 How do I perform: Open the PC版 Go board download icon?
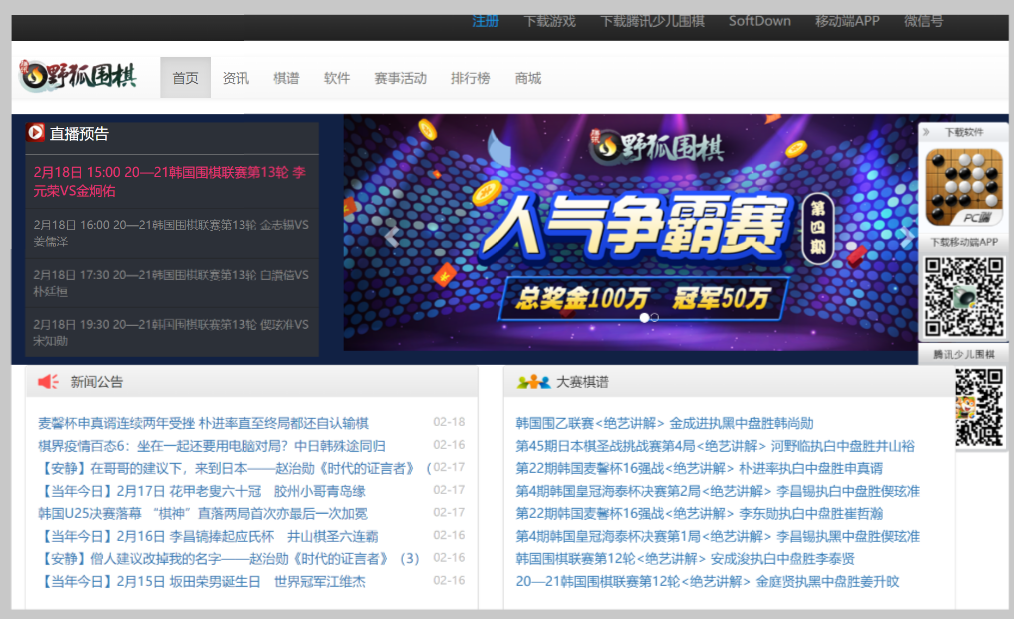(964, 187)
